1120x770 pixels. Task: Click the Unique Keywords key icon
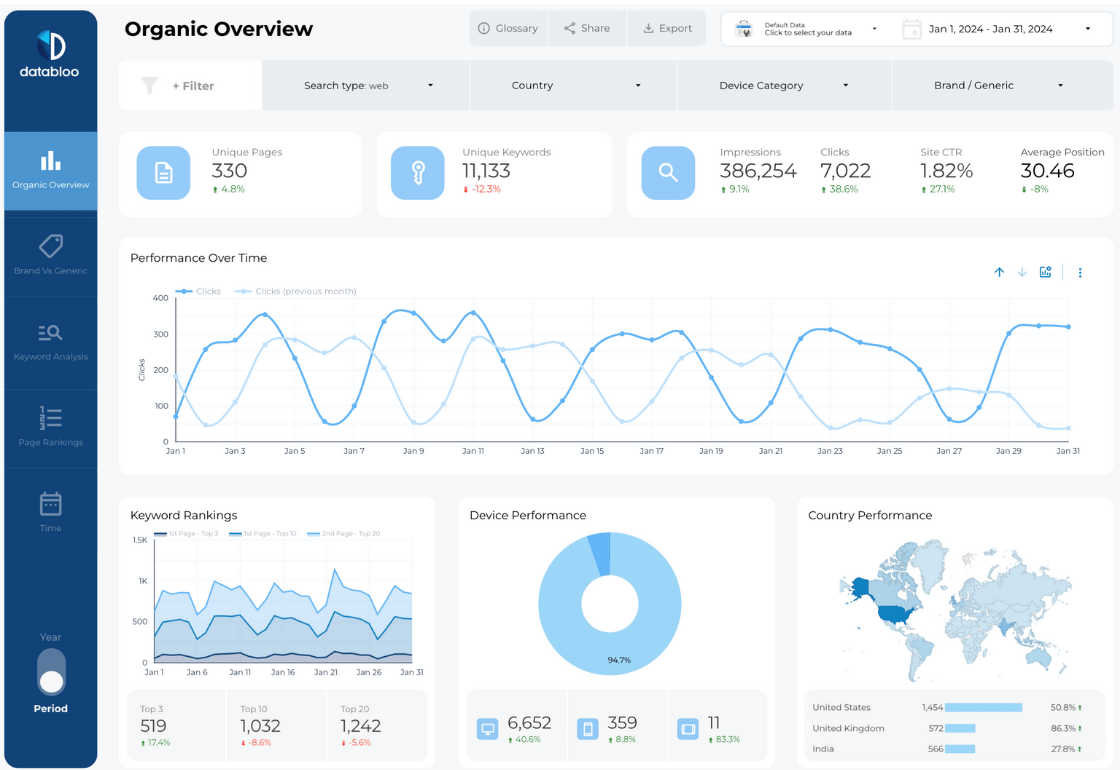tap(418, 173)
